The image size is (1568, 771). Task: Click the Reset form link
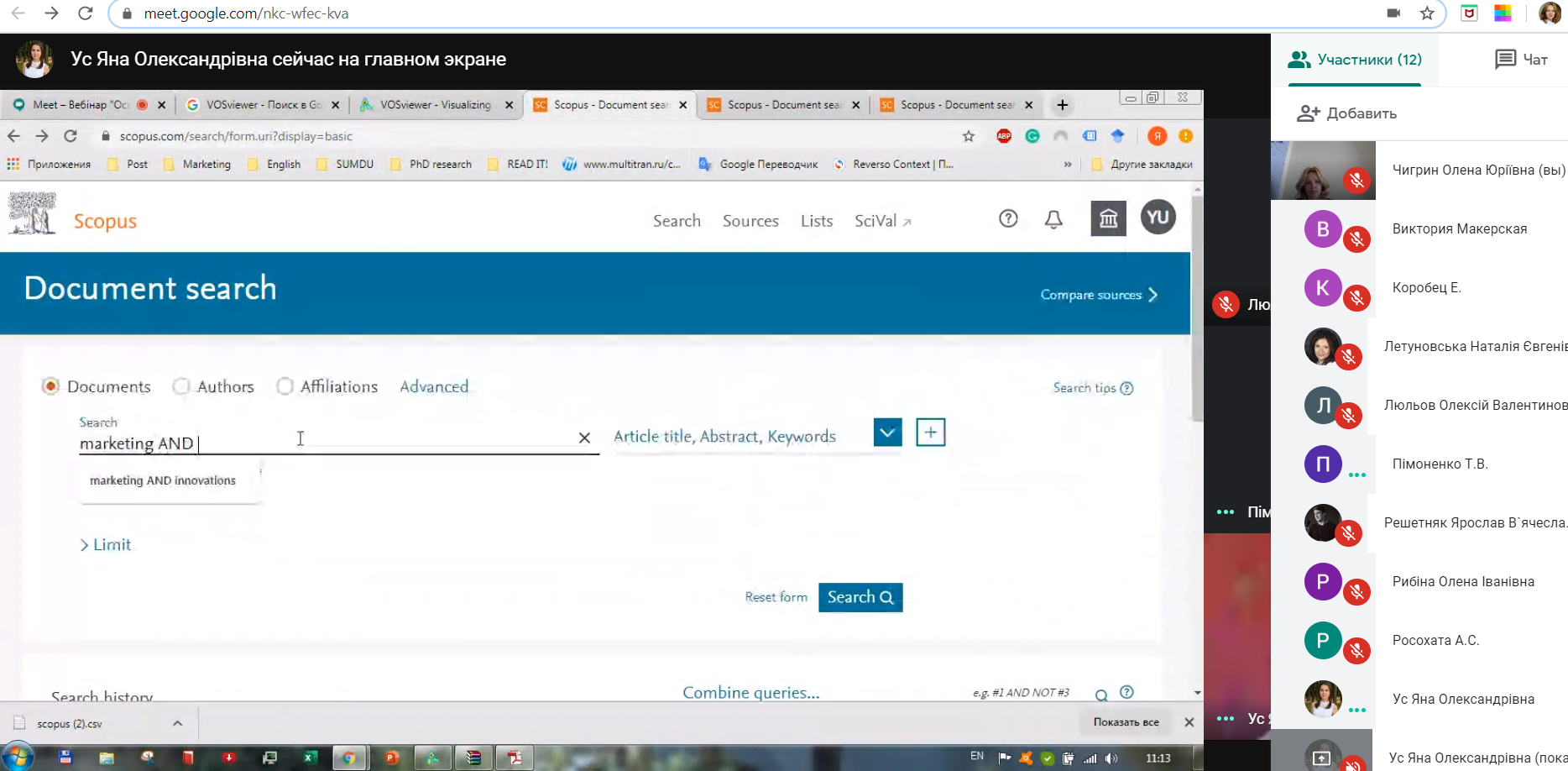pyautogui.click(x=776, y=597)
